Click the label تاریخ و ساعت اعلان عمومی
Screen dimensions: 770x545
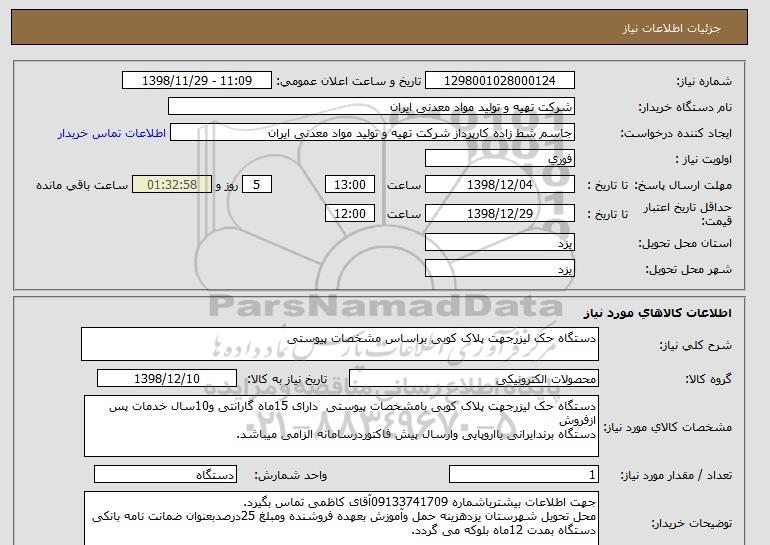coord(349,82)
